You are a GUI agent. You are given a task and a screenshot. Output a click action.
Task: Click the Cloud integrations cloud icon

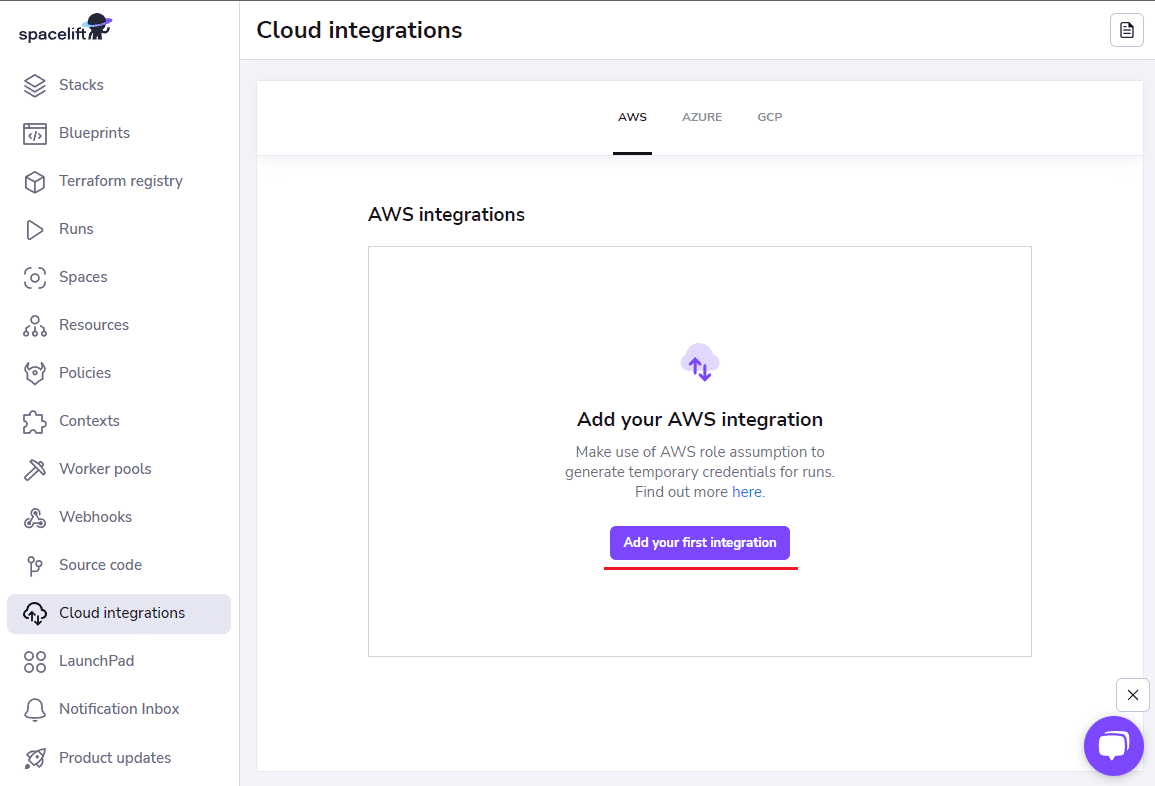35,614
